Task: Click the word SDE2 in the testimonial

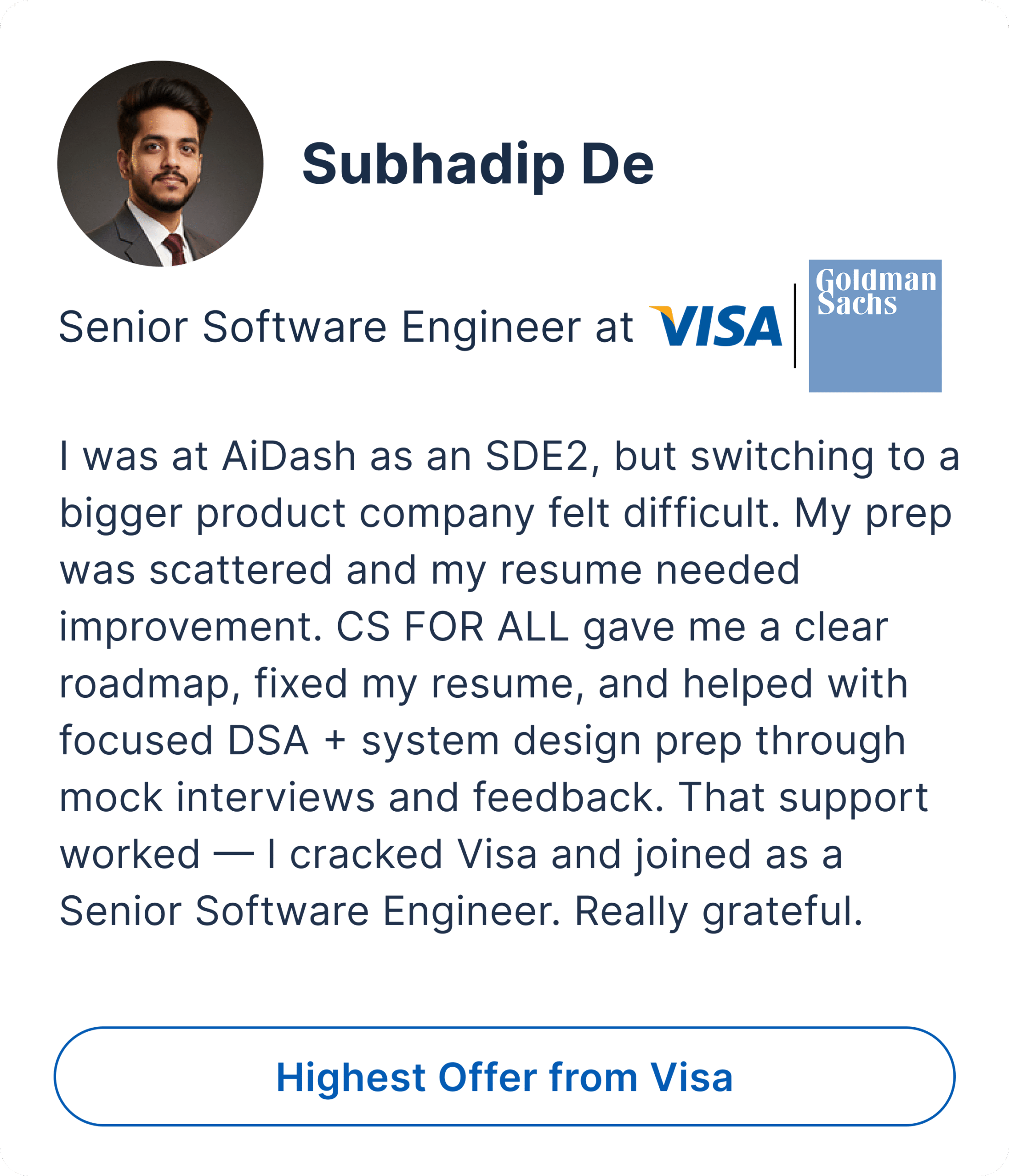Action: pyautogui.click(x=537, y=456)
